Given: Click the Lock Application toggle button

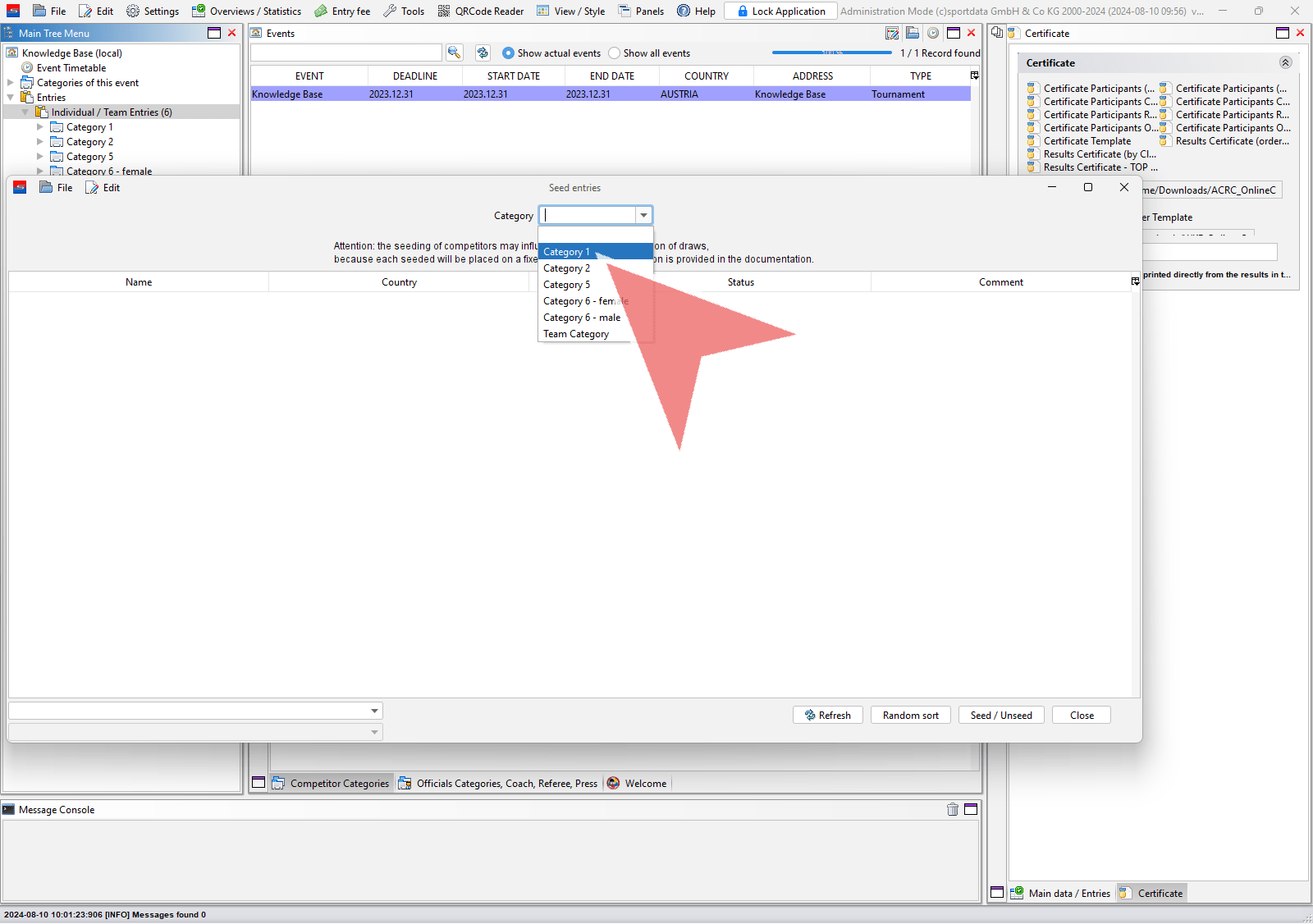Looking at the screenshot, I should tap(780, 11).
